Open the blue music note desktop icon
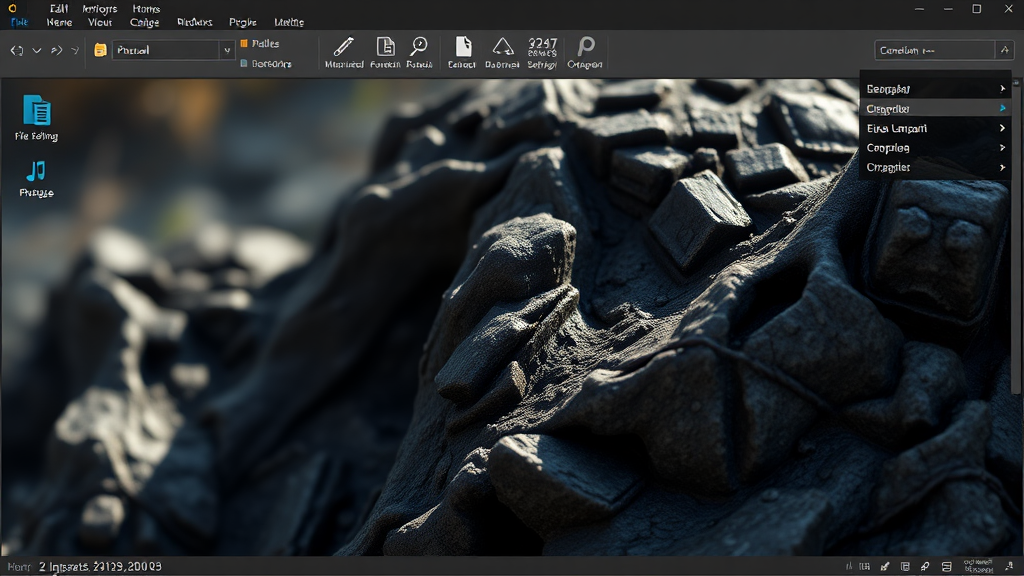Viewport: 1024px width, 576px height. 37,171
